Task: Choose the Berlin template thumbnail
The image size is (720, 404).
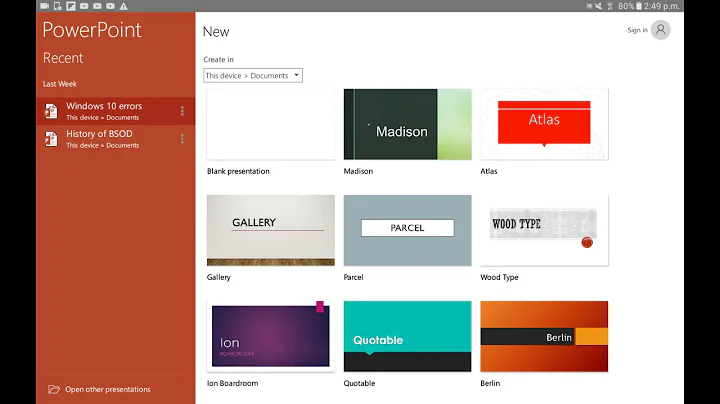Action: point(544,337)
